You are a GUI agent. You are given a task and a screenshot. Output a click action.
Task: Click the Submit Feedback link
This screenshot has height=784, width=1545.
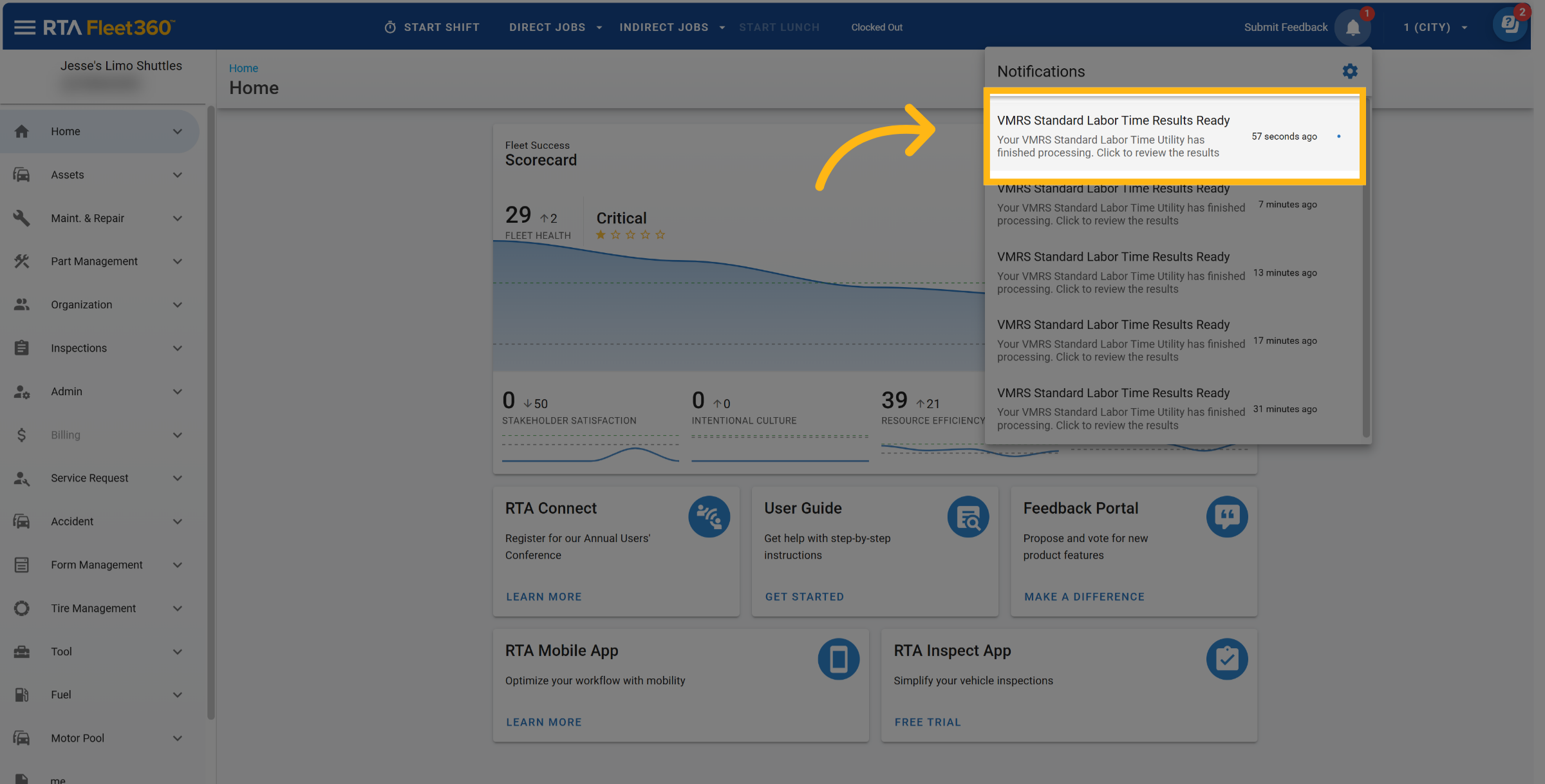1285,27
